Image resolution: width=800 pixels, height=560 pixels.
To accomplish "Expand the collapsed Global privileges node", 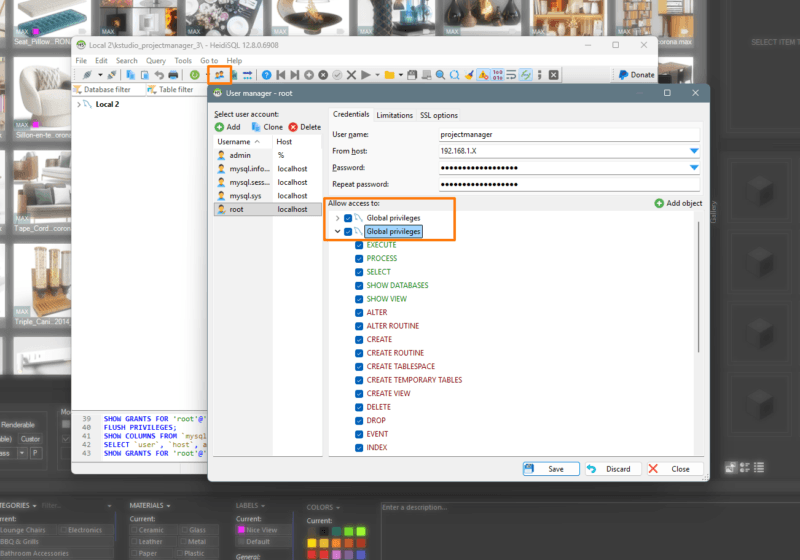I will pos(337,218).
